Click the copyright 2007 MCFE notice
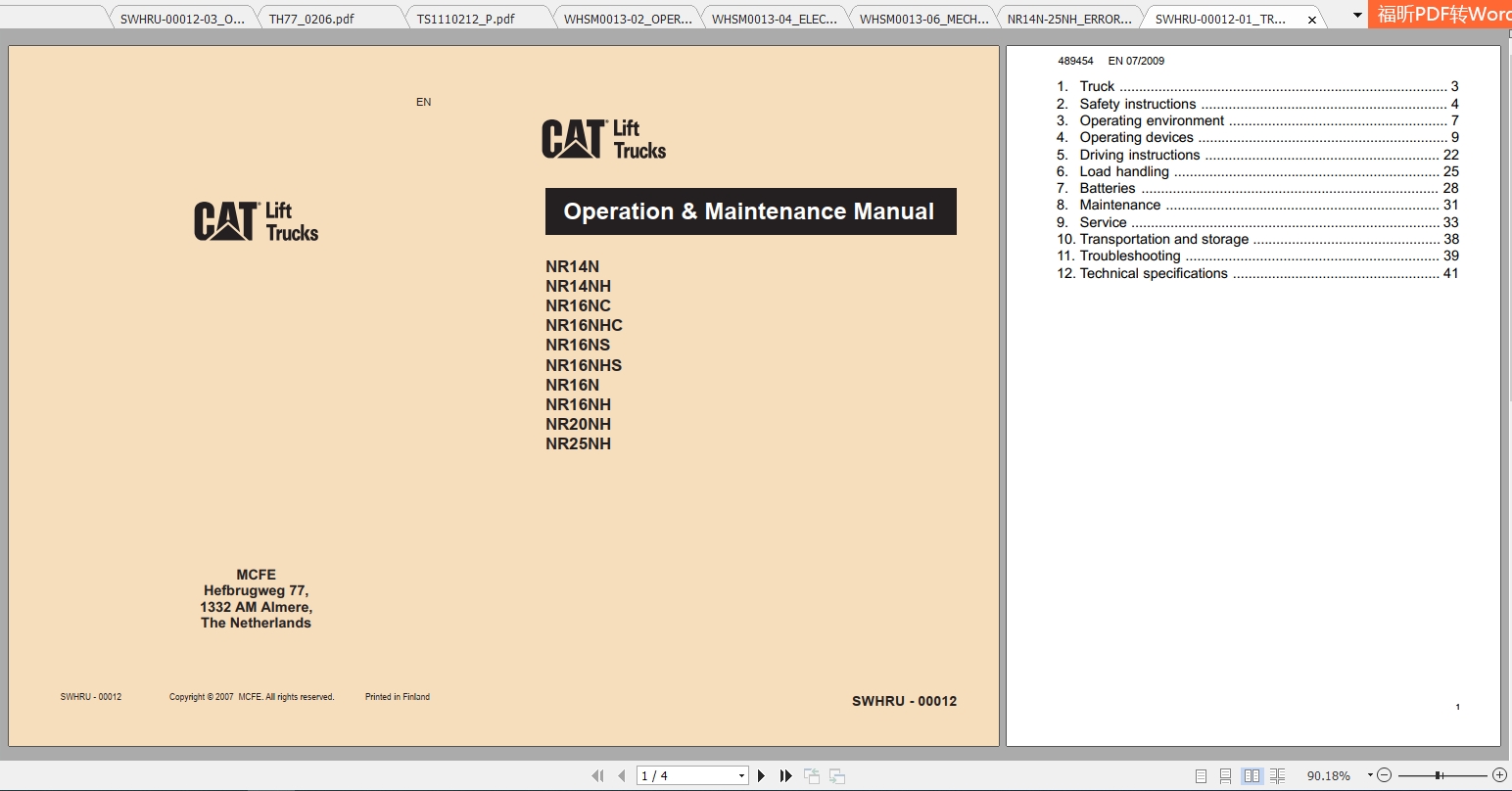 tap(252, 697)
